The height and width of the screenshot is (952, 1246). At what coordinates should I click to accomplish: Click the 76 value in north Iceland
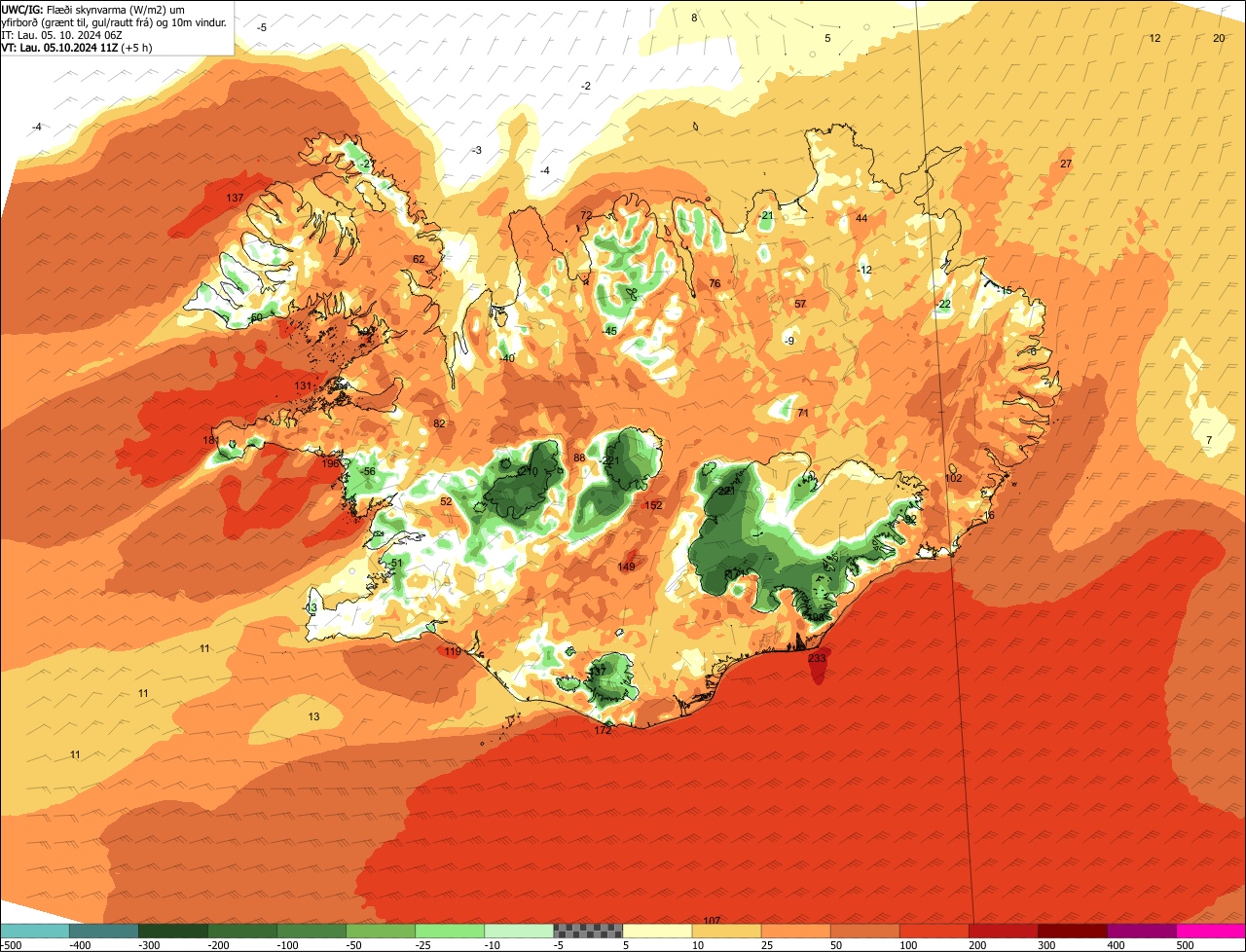click(715, 284)
